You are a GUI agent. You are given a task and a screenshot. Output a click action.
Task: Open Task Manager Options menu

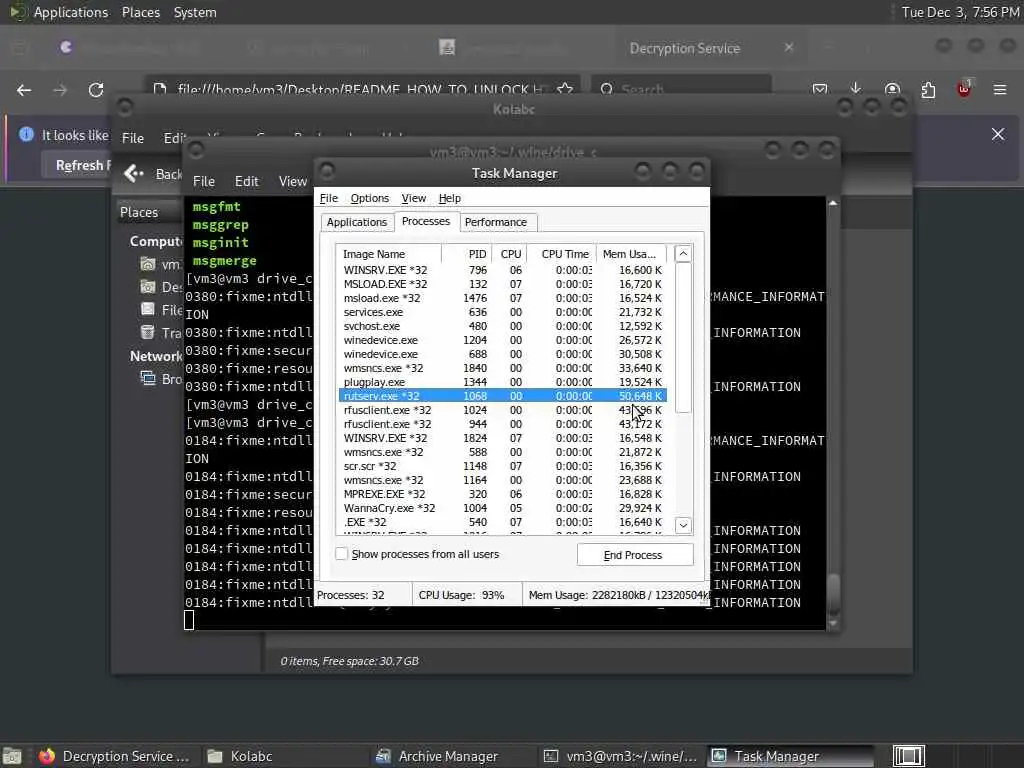(x=370, y=198)
